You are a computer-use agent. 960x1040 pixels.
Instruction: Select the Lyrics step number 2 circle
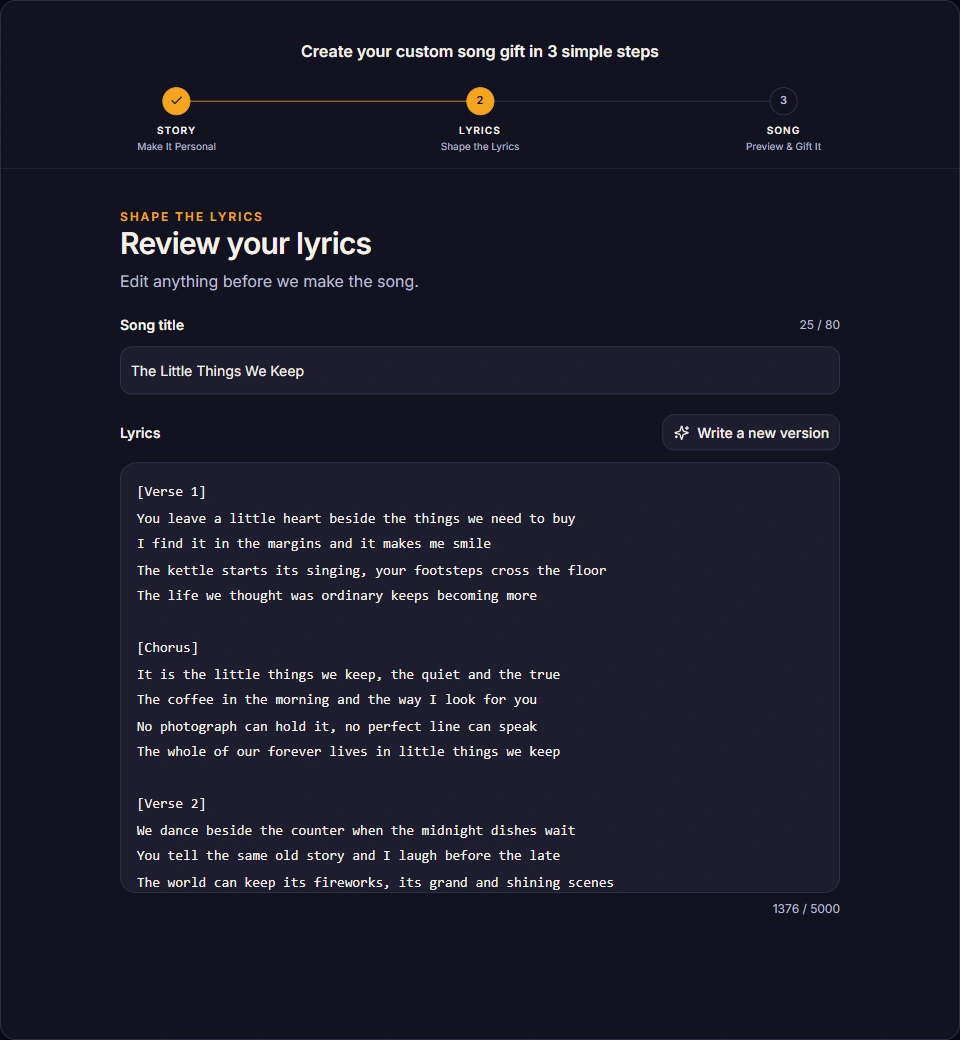480,101
